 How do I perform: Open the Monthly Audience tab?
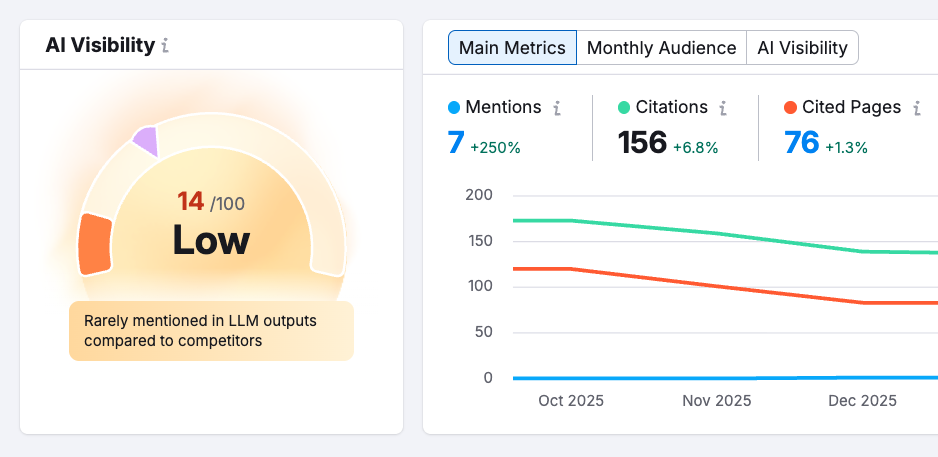(x=661, y=48)
